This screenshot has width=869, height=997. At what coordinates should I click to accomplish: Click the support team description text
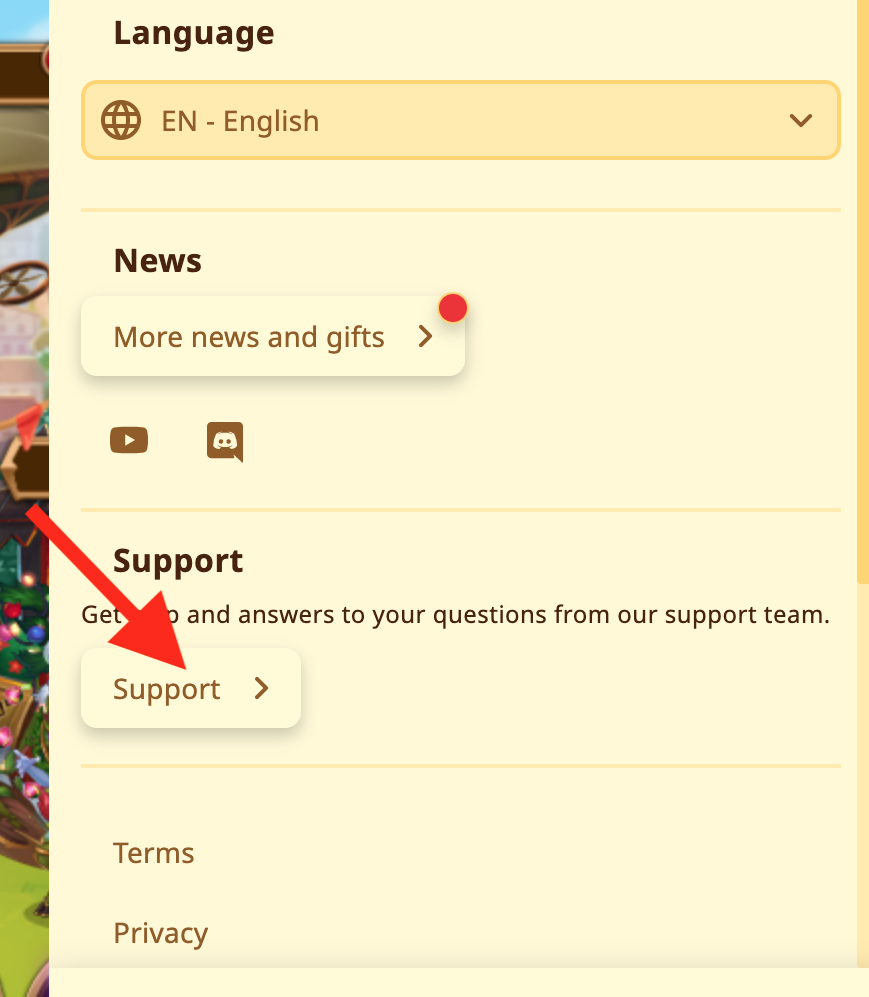pyautogui.click(x=456, y=615)
